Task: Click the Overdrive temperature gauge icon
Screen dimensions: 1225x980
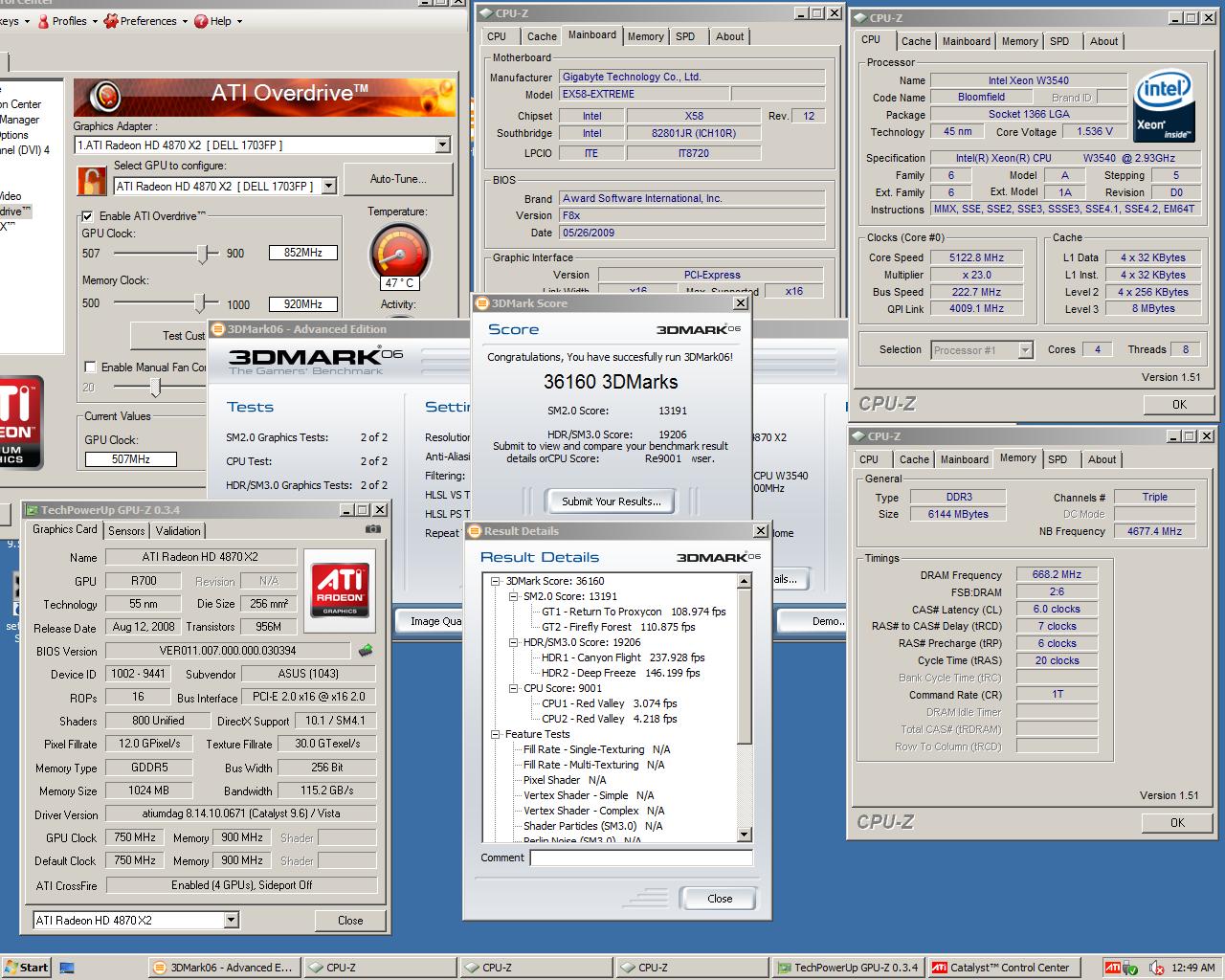Action: tap(399, 255)
